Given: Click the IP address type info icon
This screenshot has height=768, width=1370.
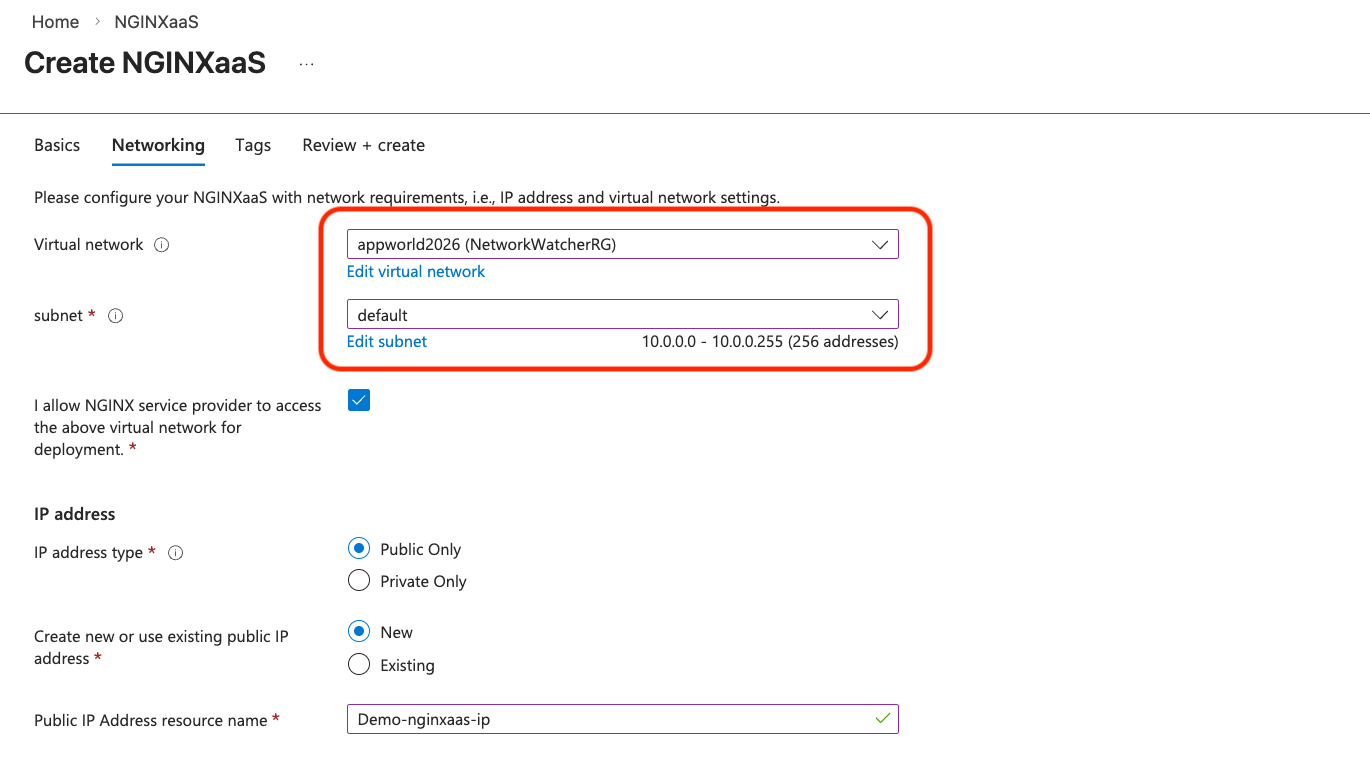Looking at the screenshot, I should (176, 553).
